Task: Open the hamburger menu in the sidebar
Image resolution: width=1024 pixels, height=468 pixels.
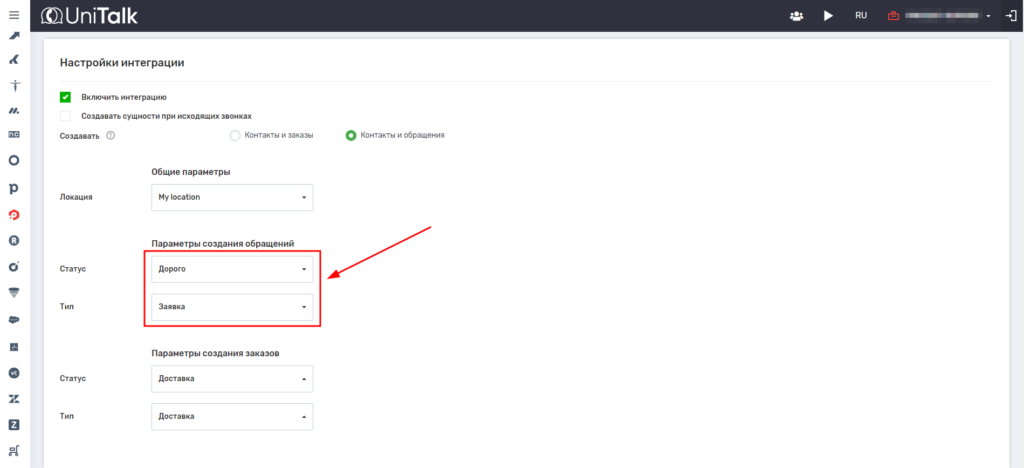Action: (14, 15)
